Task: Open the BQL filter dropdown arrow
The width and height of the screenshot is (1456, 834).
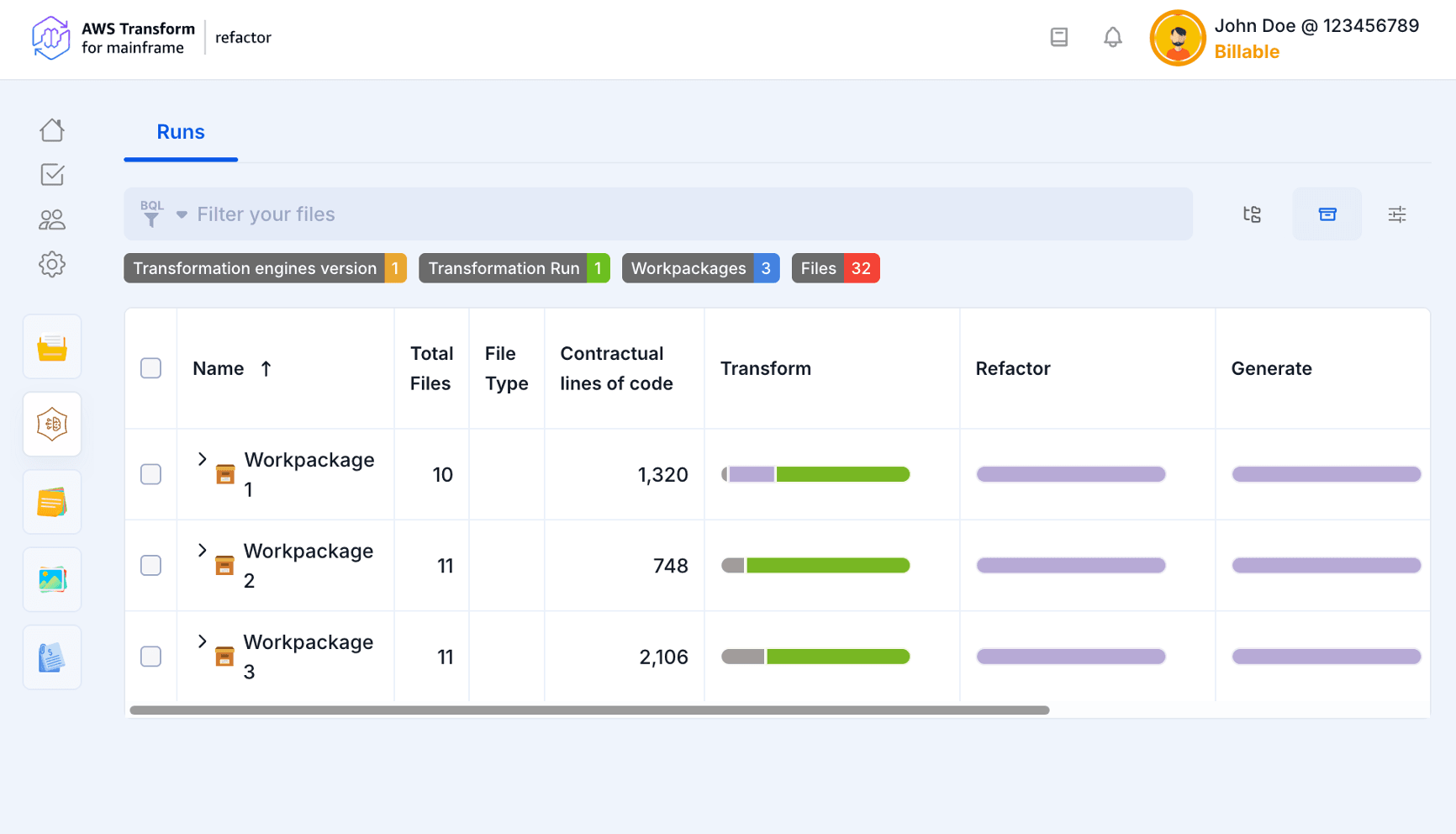Action: point(182,215)
